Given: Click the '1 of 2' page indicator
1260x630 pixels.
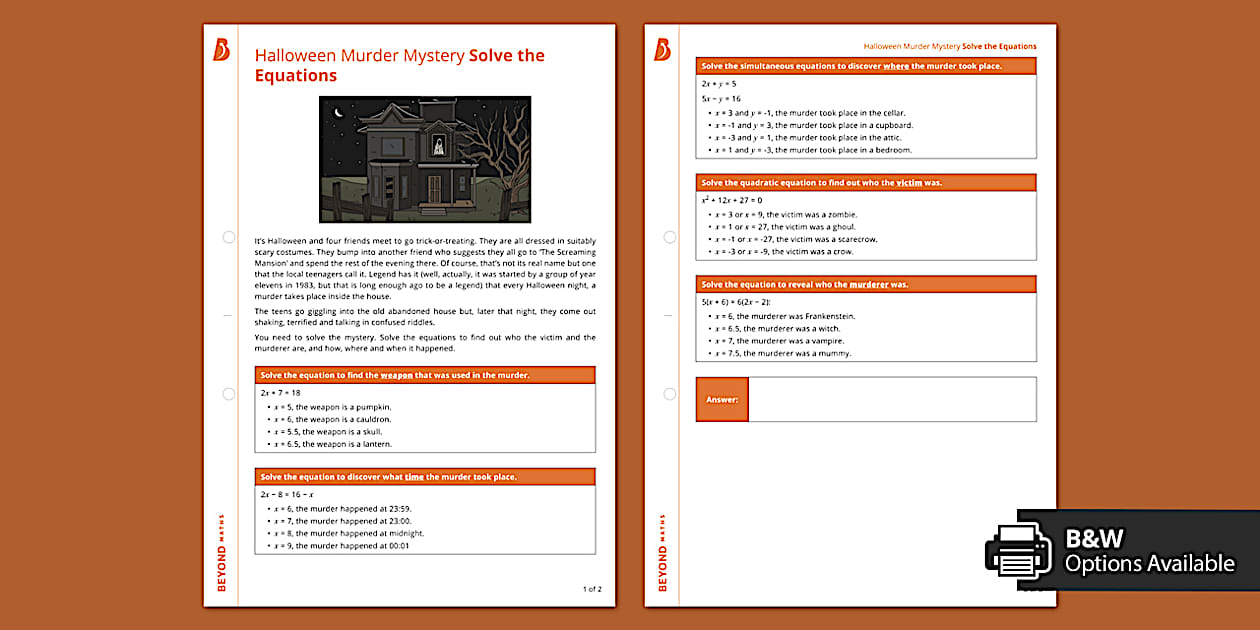Looking at the screenshot, I should (x=592, y=589).
